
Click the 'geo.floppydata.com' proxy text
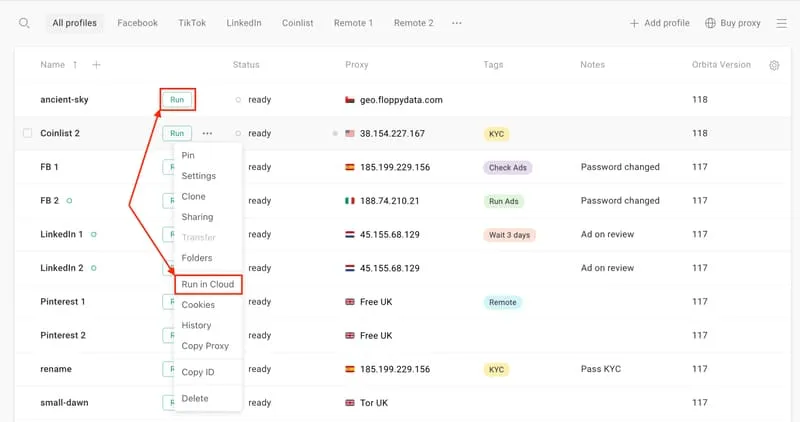pyautogui.click(x=401, y=100)
